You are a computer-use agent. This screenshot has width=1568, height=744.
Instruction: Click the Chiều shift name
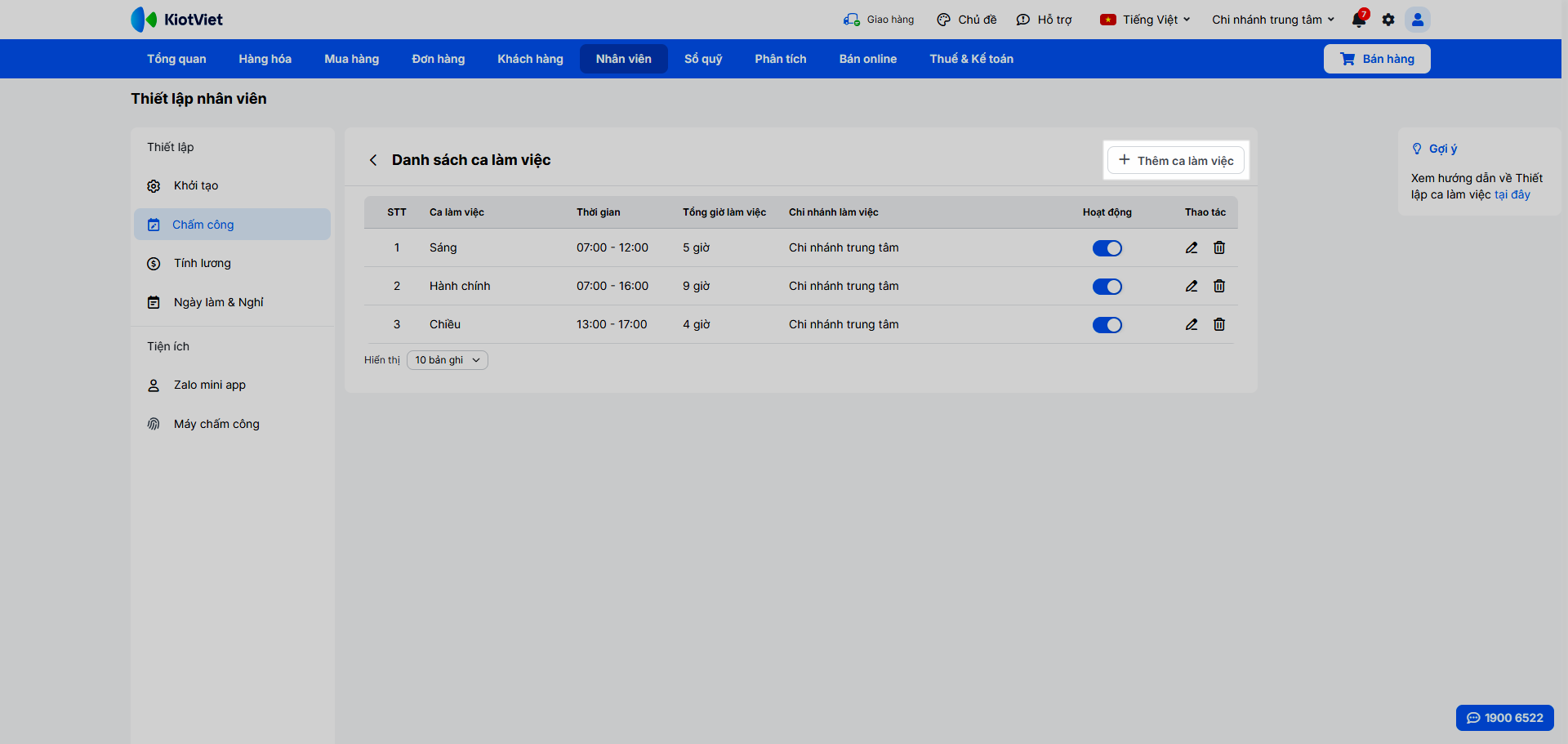445,324
